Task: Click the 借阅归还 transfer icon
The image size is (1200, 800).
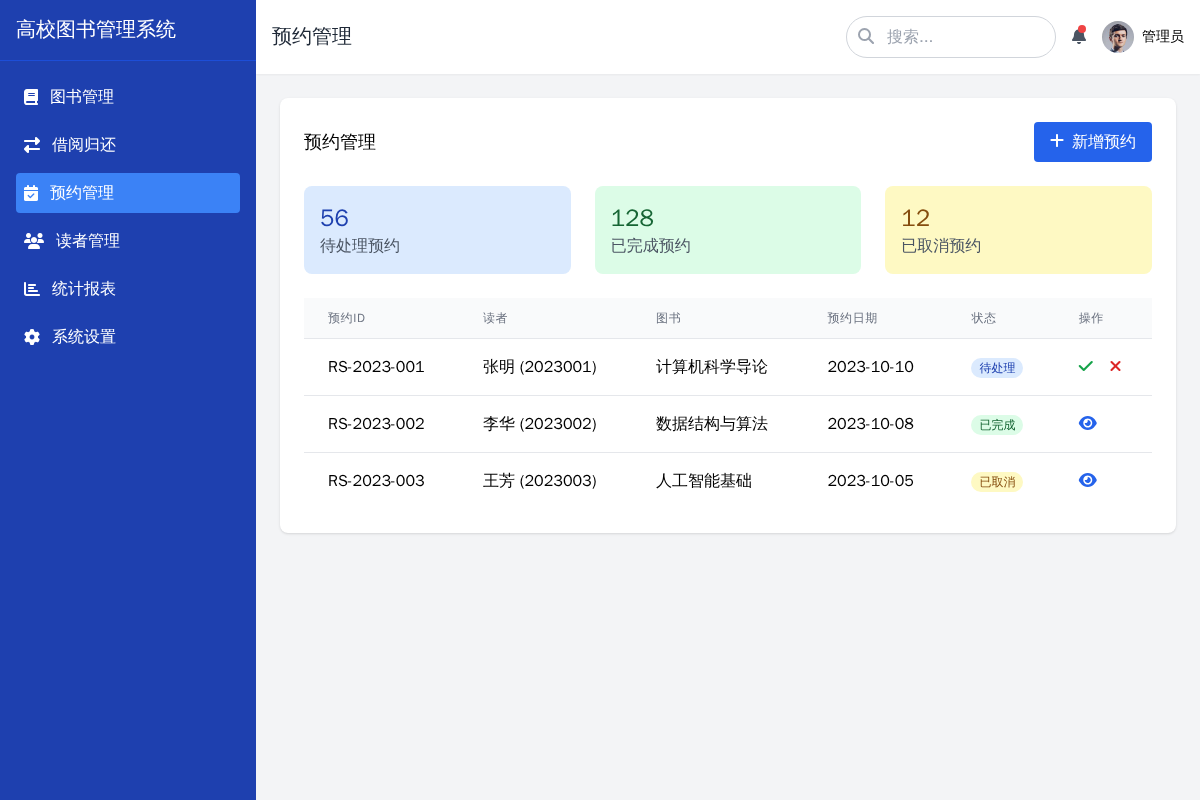Action: click(29, 144)
